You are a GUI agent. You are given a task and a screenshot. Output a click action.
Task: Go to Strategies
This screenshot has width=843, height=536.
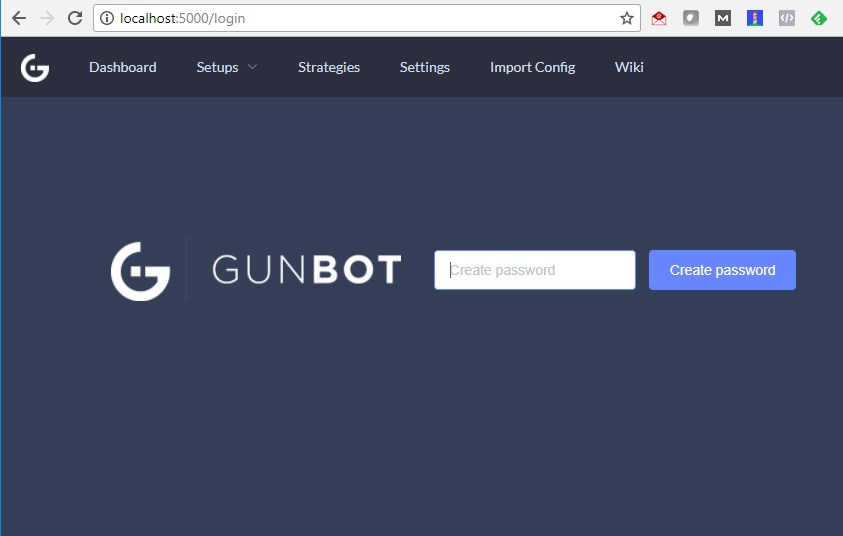point(329,67)
